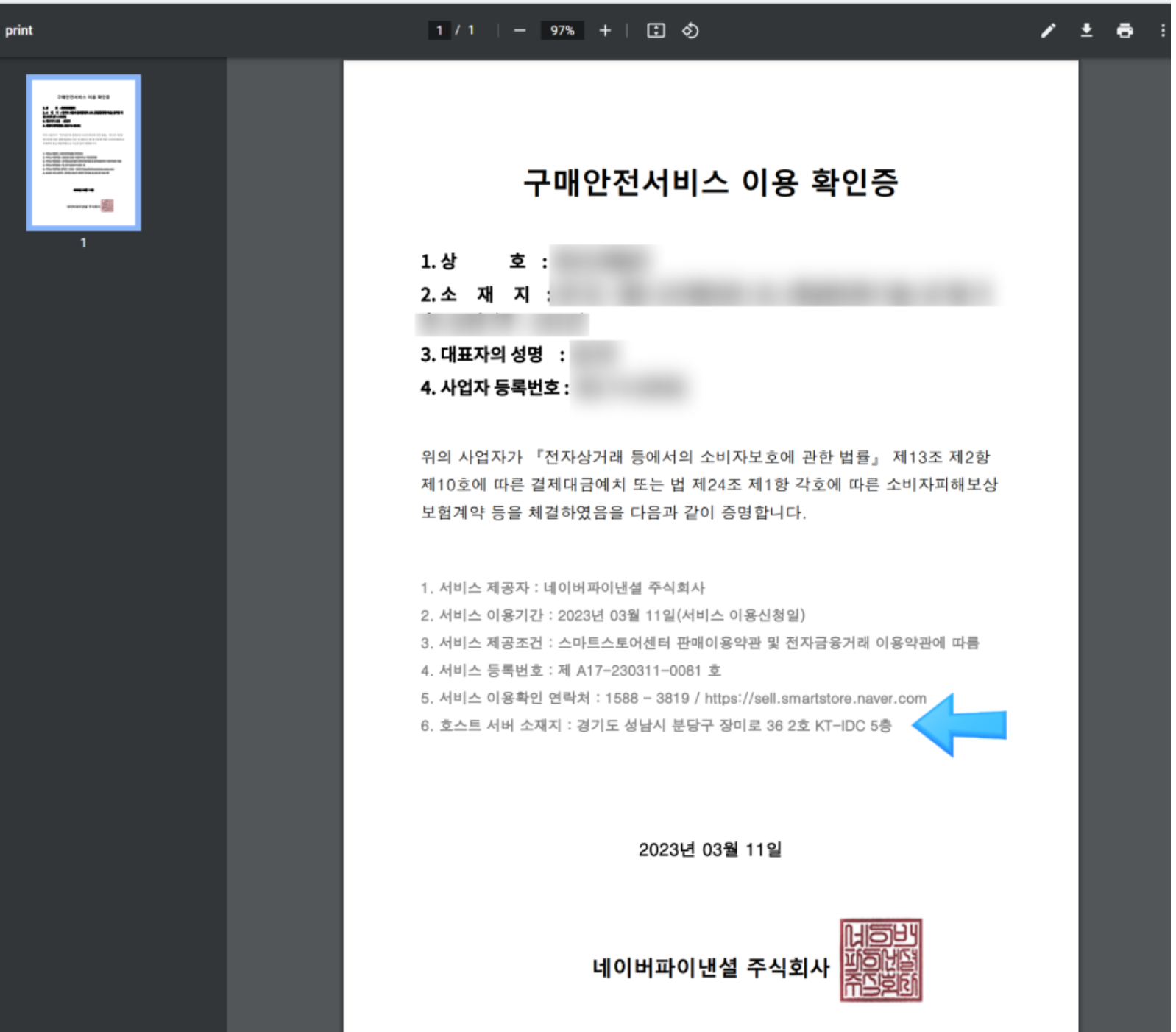
Task: Click the 3. 대표자의 성명 label
Action: (493, 355)
